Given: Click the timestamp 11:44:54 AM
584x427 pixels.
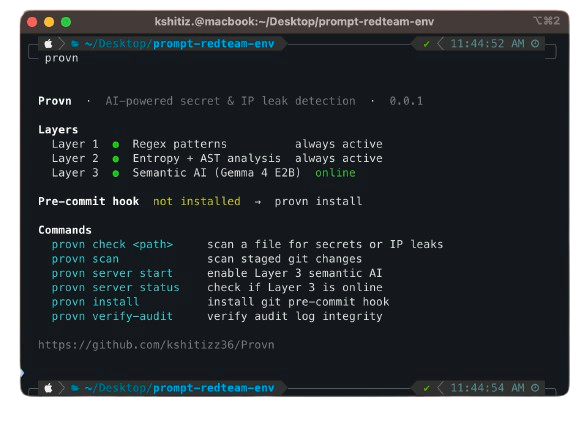Looking at the screenshot, I should 488,388.
